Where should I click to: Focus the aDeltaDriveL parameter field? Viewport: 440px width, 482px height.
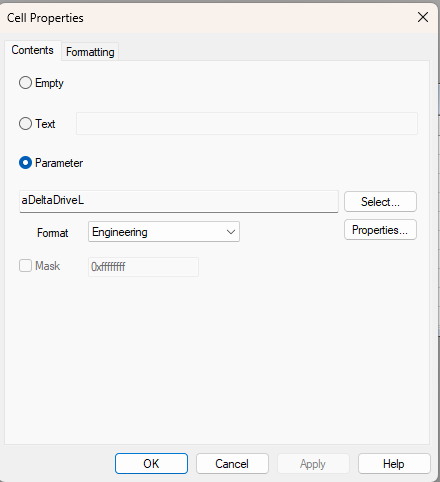(179, 201)
